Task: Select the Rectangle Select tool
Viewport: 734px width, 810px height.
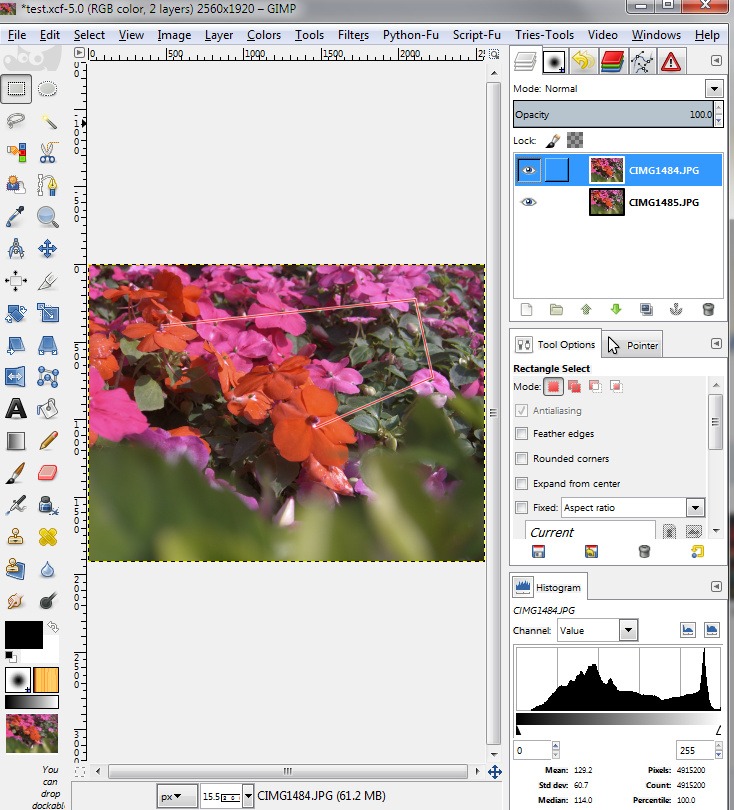Action: (x=16, y=89)
